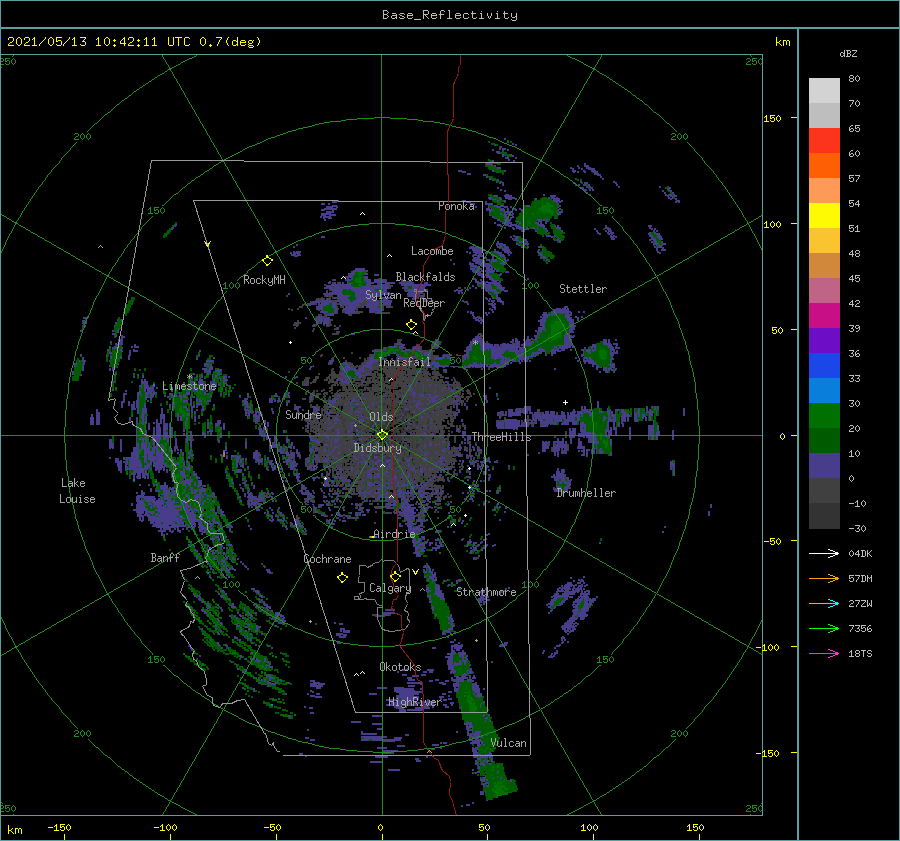Pick the lightest gray 70 dBZ swatch
900x841 pixels.
824,91
